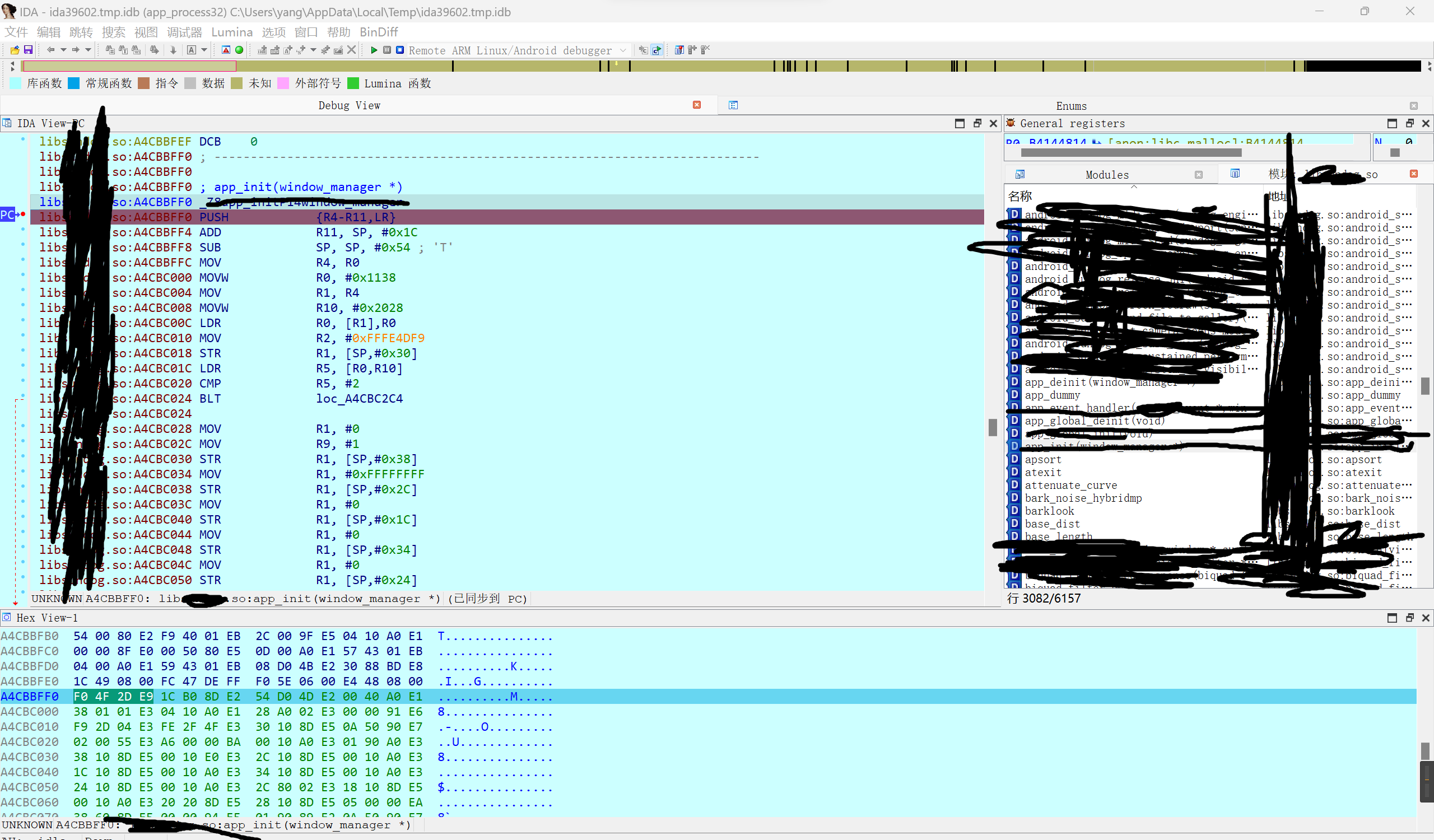Screen dimensions: 1434x840
Task: Click the Open file icon
Action: 15,50
